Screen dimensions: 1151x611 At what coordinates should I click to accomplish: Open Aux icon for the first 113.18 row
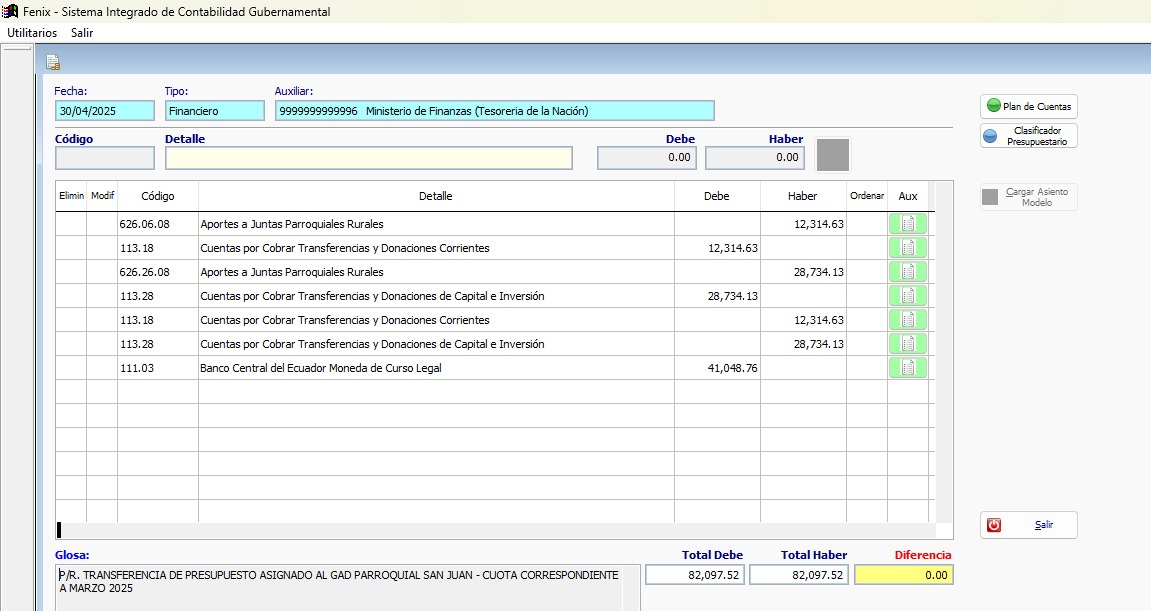pyautogui.click(x=908, y=248)
